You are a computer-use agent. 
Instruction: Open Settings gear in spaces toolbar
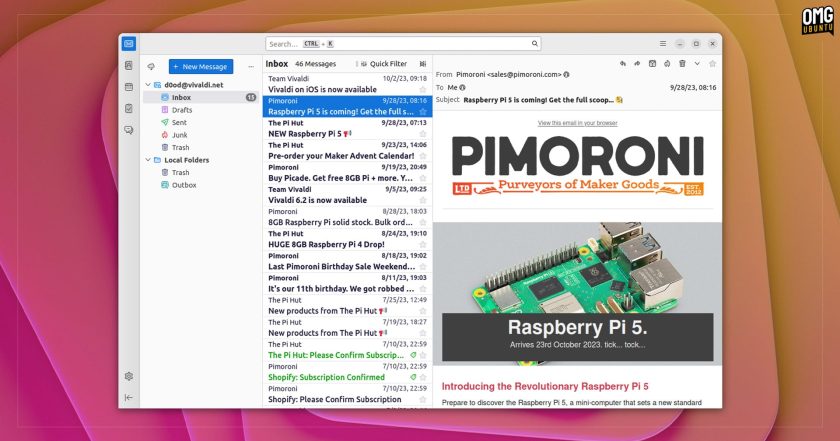(x=129, y=376)
